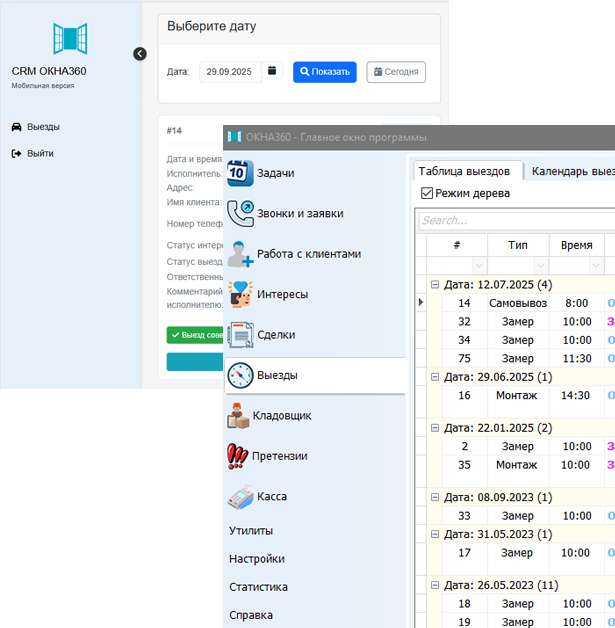Click the Search field above the table
The width and height of the screenshot is (615, 628).
point(515,220)
